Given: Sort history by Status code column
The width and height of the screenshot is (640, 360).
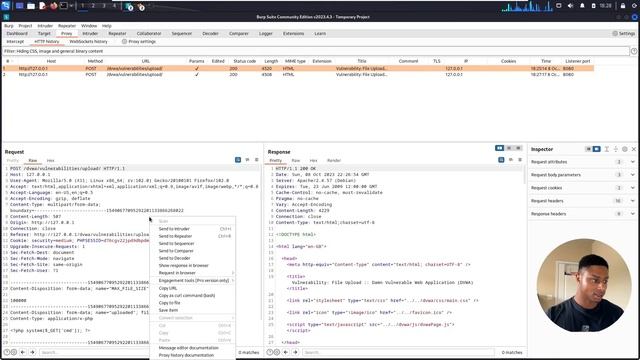Looking at the screenshot, I should pos(245,61).
